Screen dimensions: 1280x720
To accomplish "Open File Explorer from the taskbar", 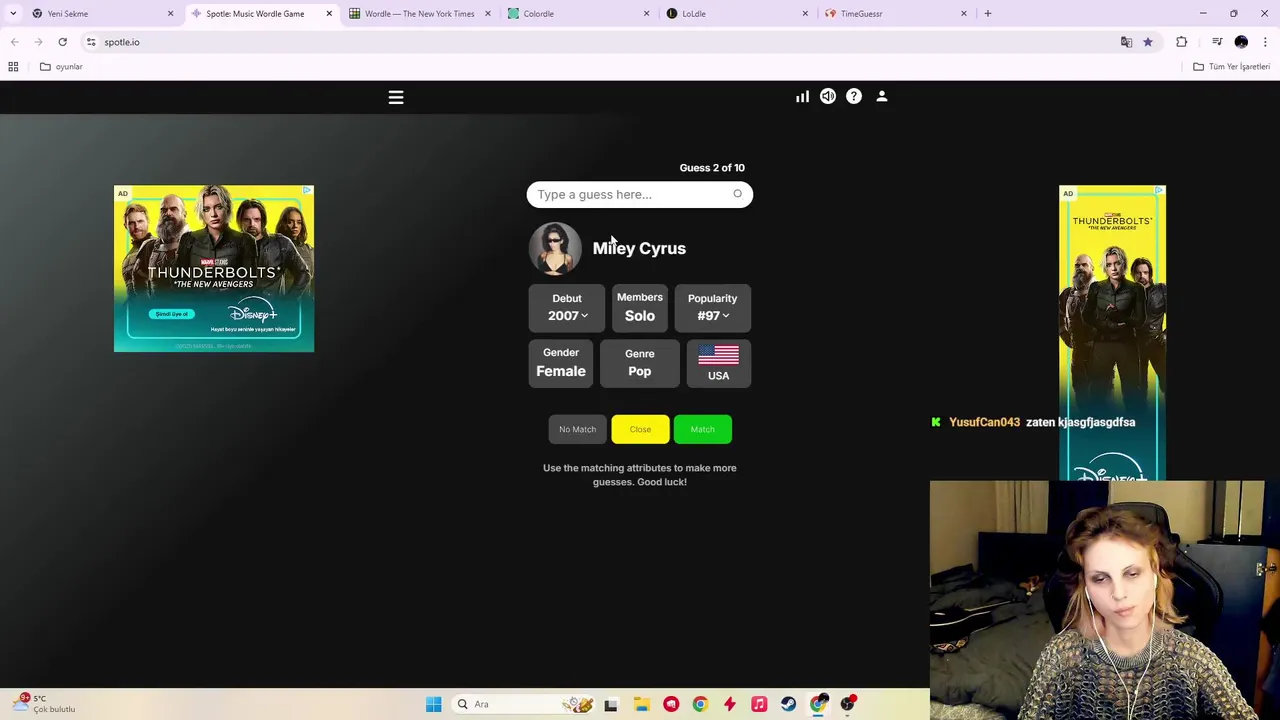I will click(641, 704).
